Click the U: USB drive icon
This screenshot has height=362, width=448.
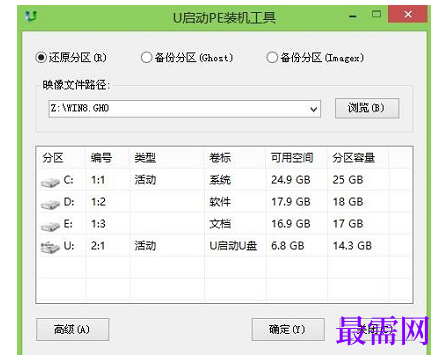(x=50, y=248)
